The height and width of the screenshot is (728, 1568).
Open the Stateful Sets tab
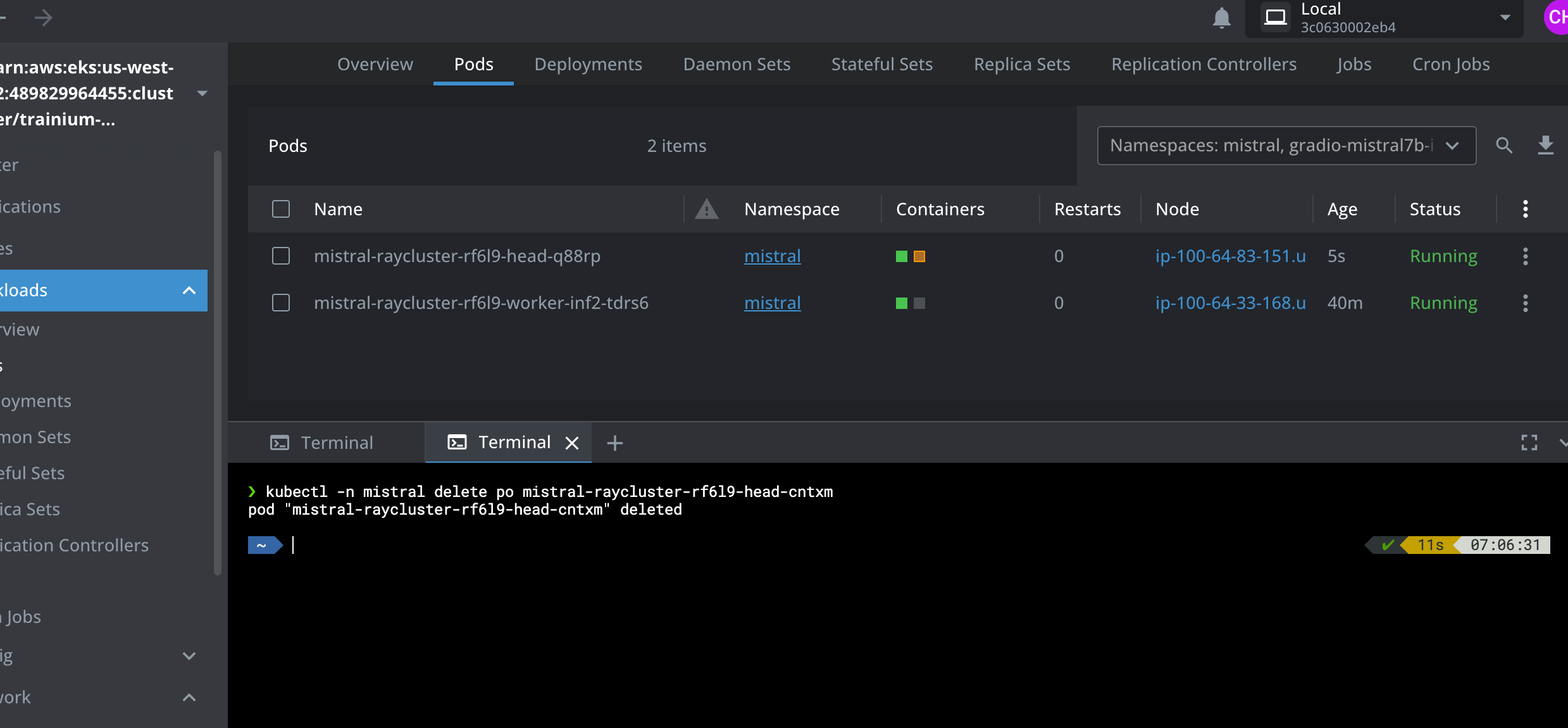tap(881, 64)
